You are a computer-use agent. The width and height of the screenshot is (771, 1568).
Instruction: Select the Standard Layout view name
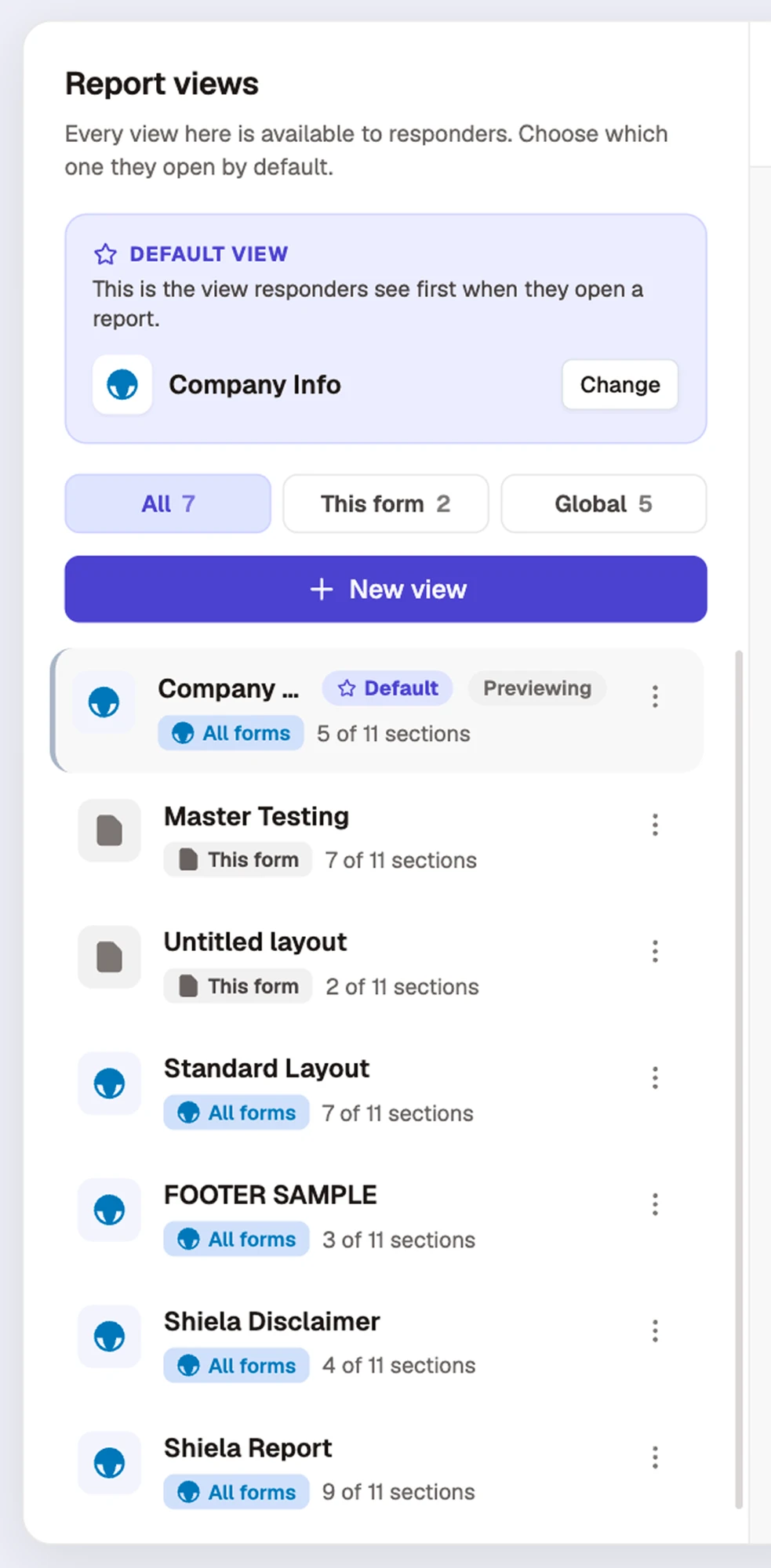(267, 1069)
